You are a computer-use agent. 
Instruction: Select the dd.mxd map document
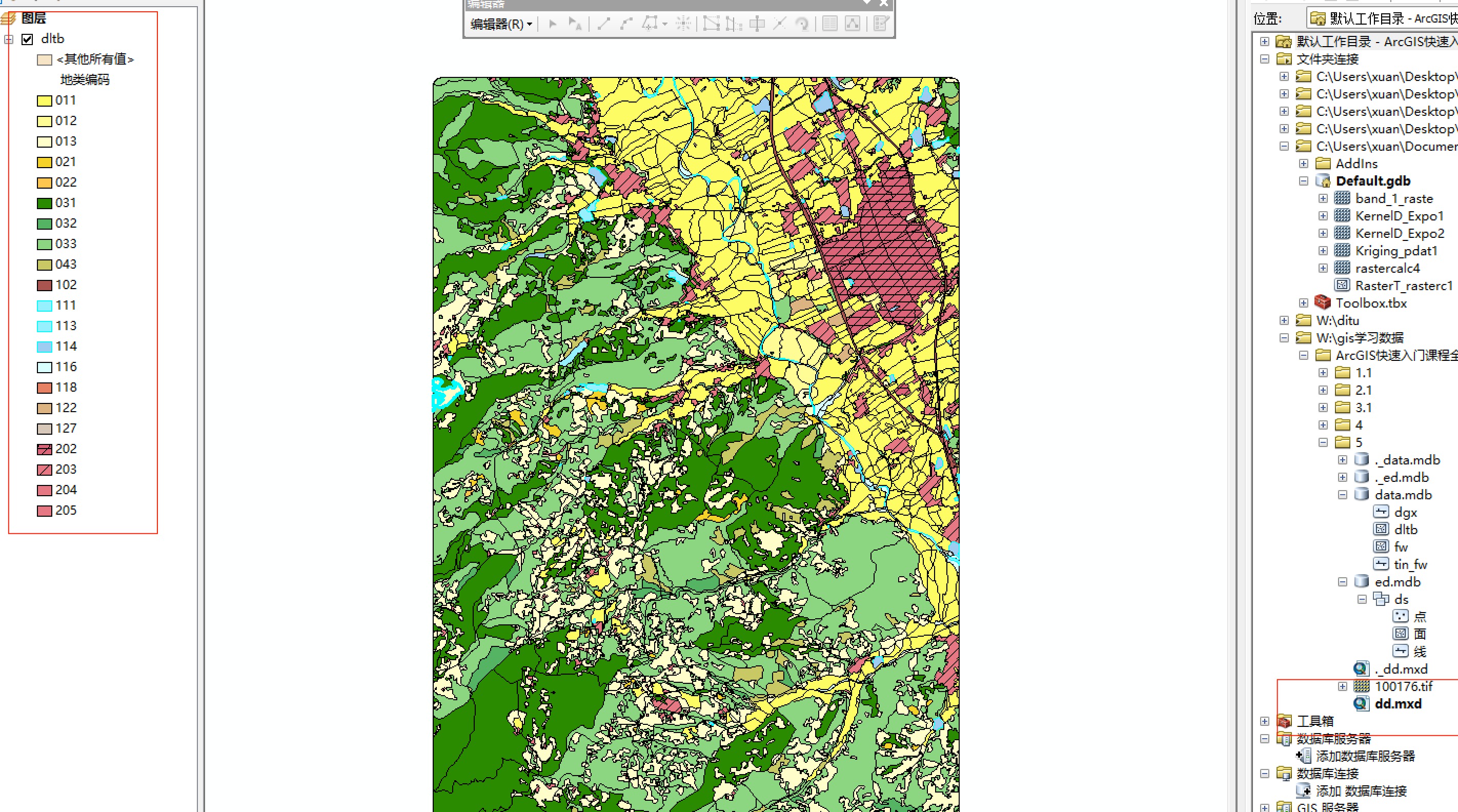coord(1398,704)
